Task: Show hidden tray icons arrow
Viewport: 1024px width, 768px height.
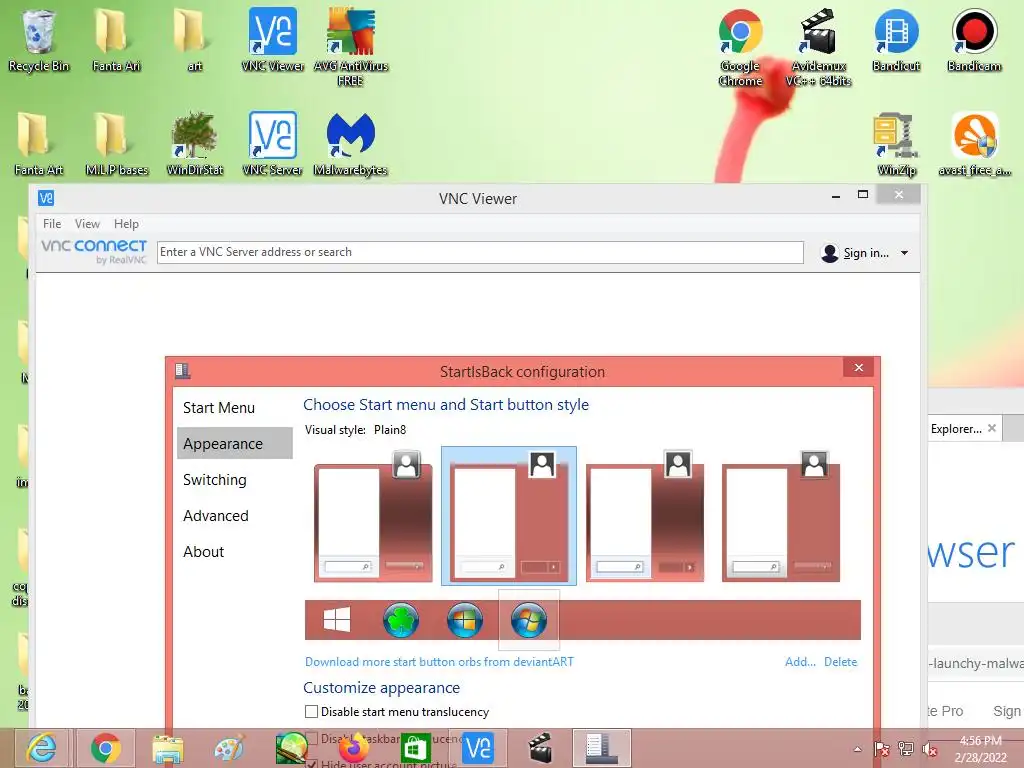Action: pos(857,749)
